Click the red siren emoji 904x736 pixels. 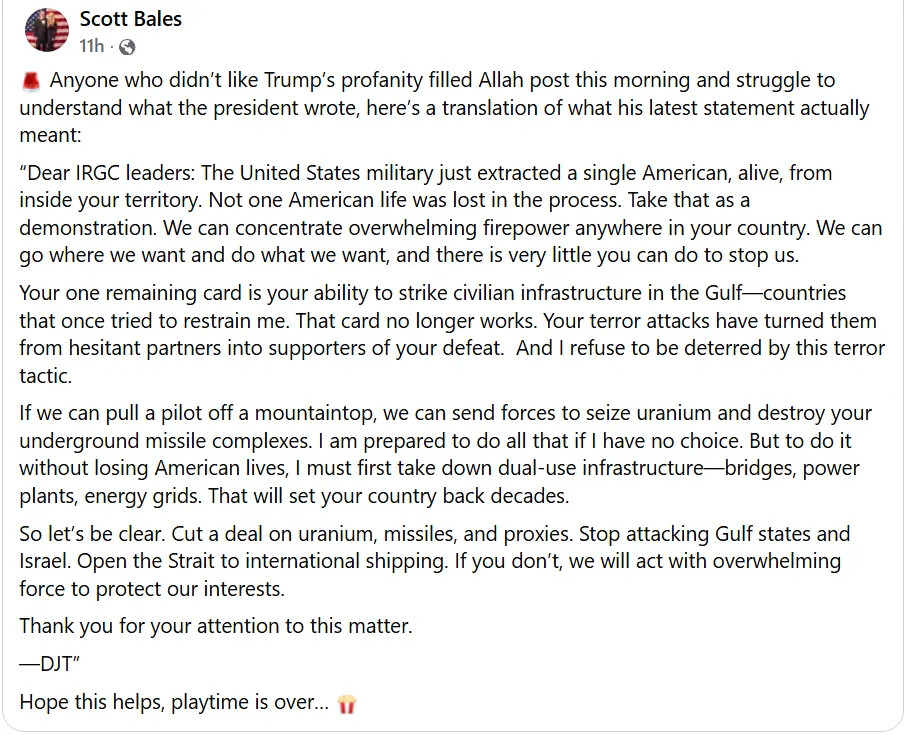29,80
